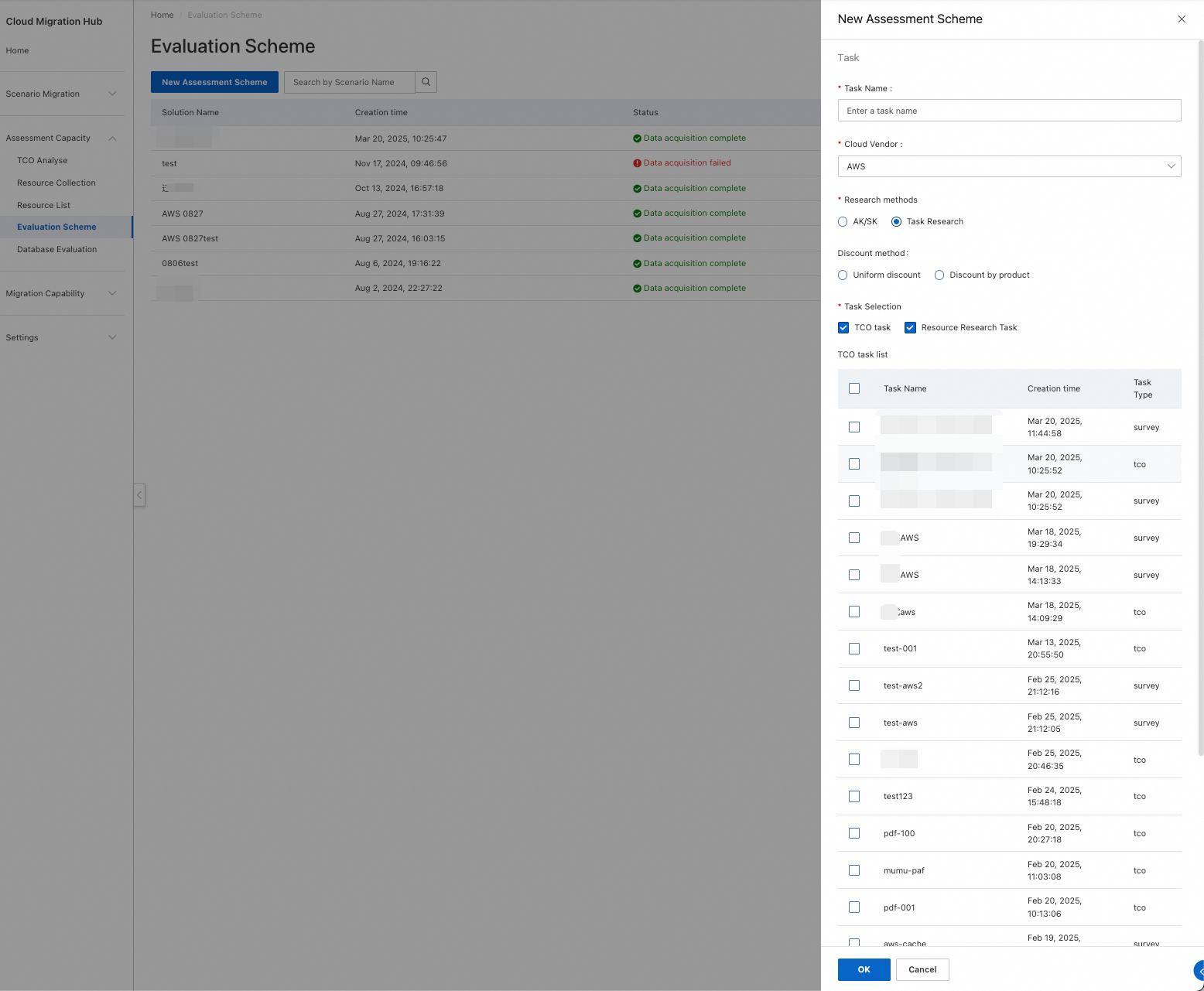The height and width of the screenshot is (991, 1204).
Task: Uncheck the TCO task checkbox
Action: pyautogui.click(x=843, y=328)
